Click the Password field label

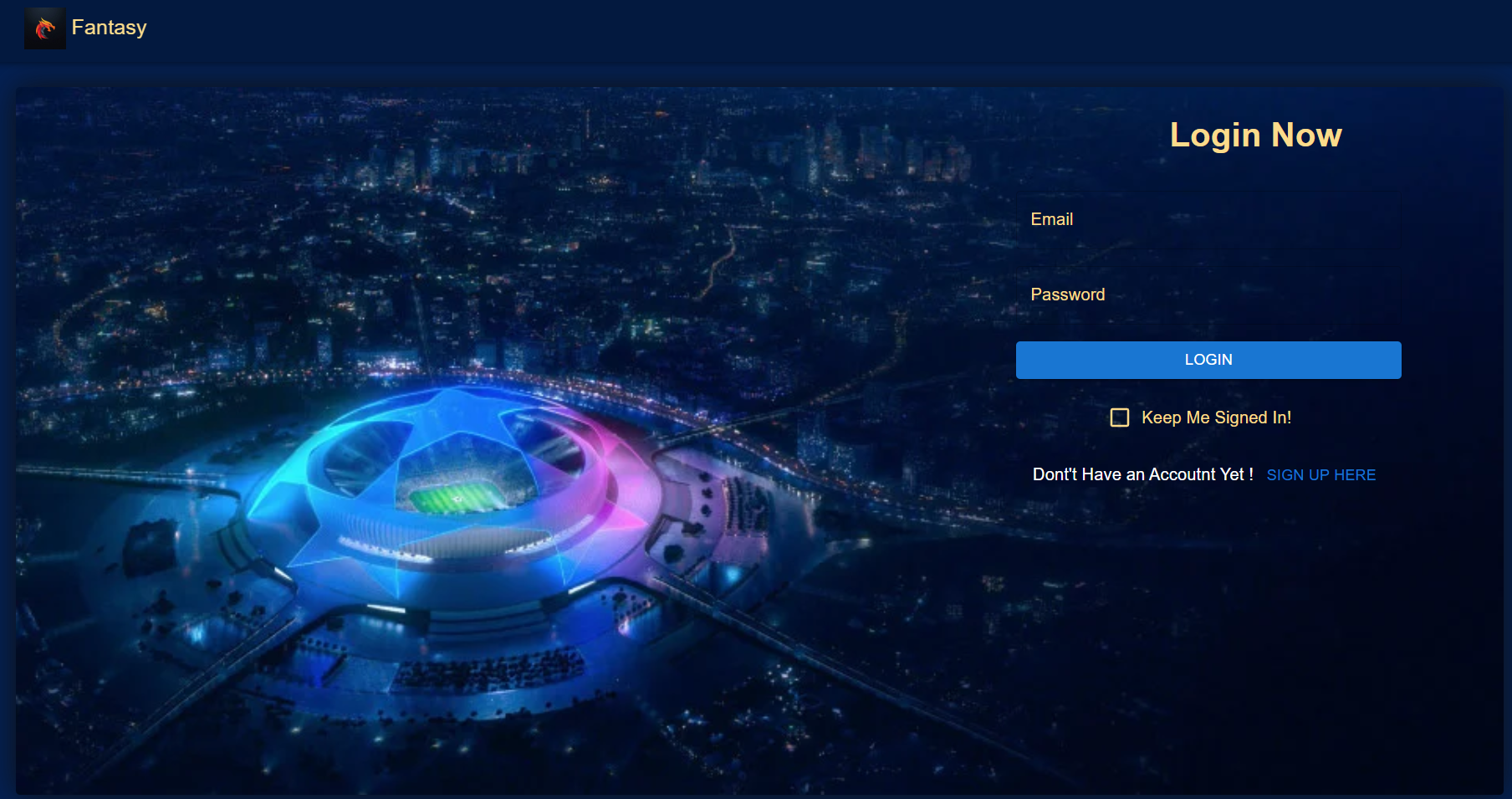pos(1068,295)
